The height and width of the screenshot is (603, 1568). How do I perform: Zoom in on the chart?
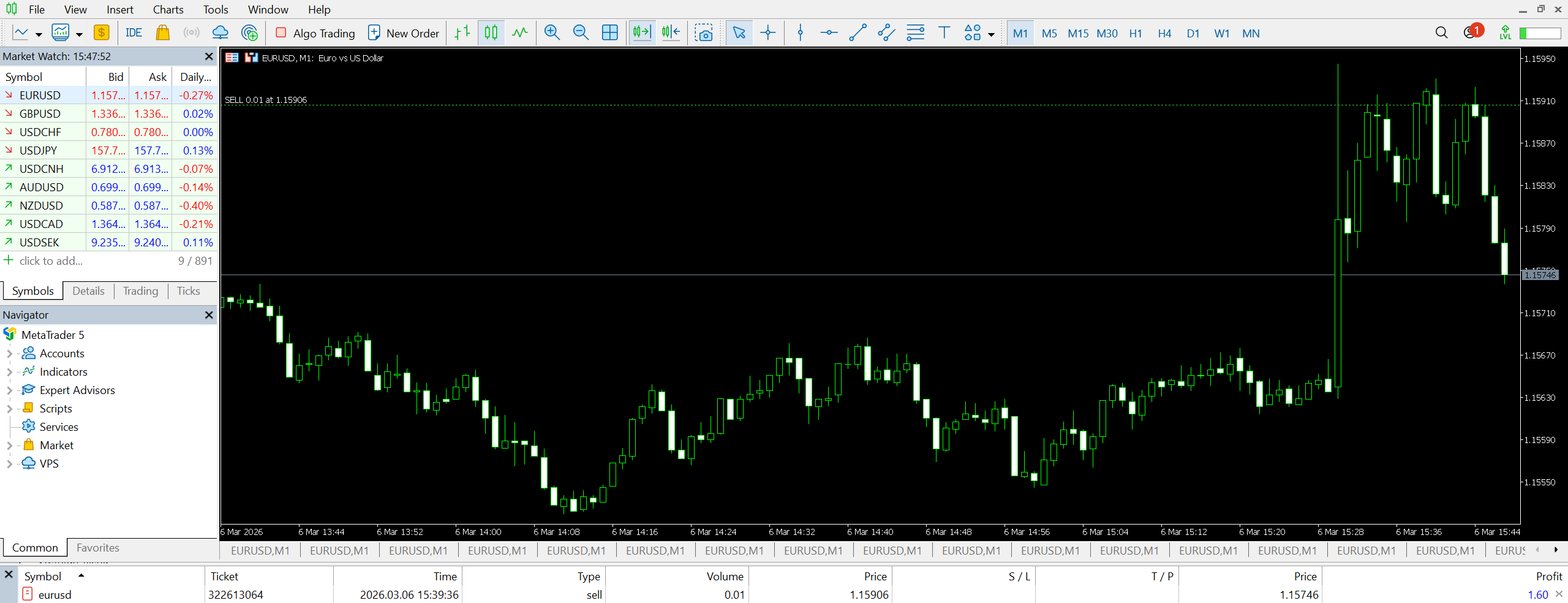click(552, 33)
